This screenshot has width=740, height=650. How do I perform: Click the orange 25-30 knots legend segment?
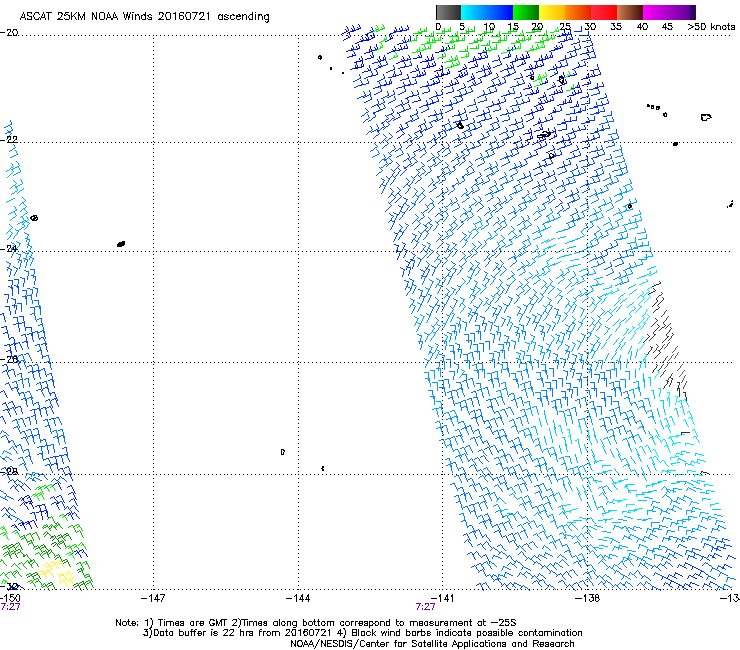[x=578, y=12]
